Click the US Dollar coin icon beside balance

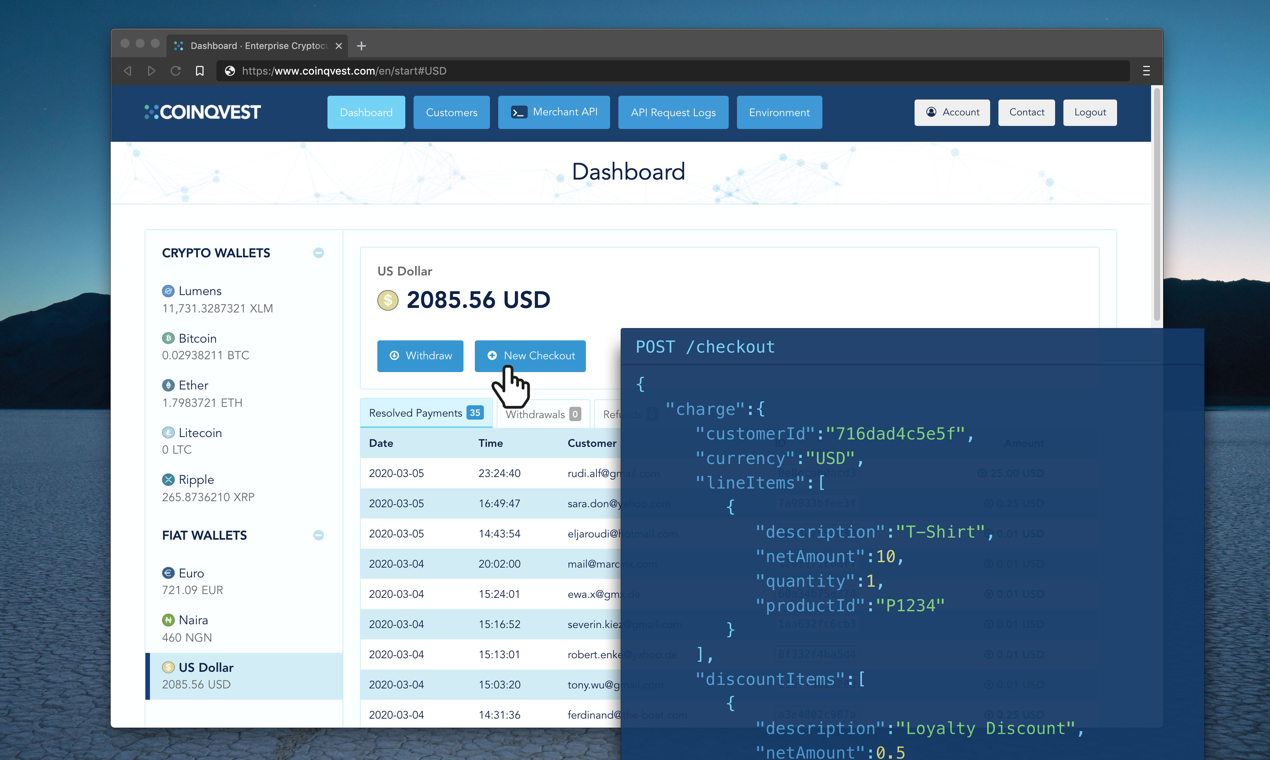click(387, 300)
